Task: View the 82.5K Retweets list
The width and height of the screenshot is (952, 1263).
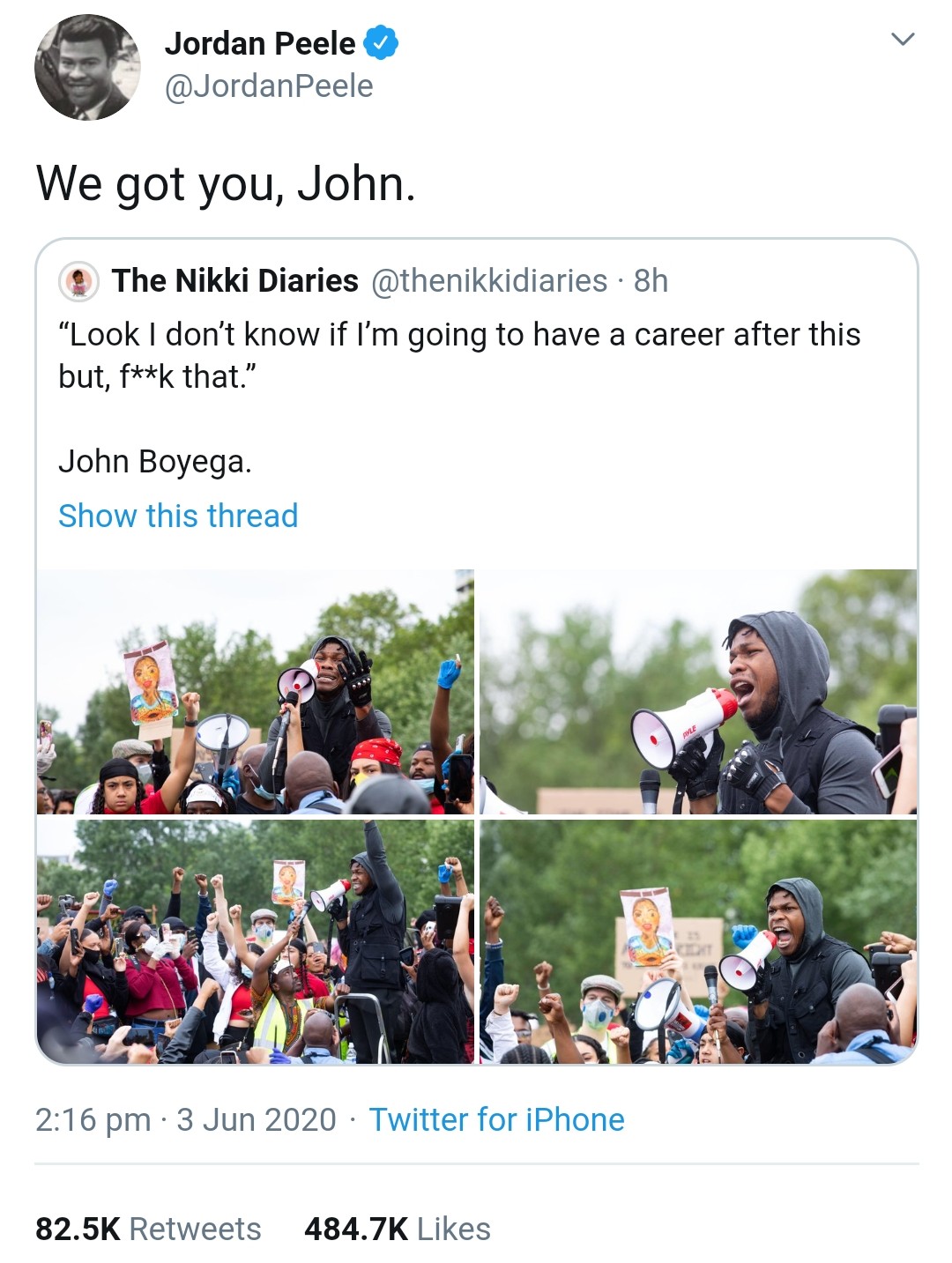Action: [148, 1229]
